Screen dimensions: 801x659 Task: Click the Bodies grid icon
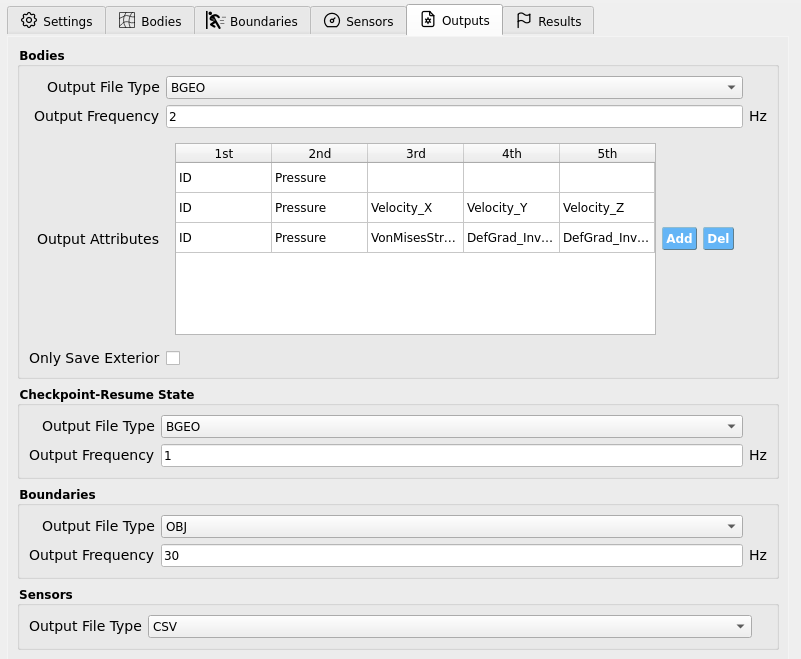click(x=127, y=20)
